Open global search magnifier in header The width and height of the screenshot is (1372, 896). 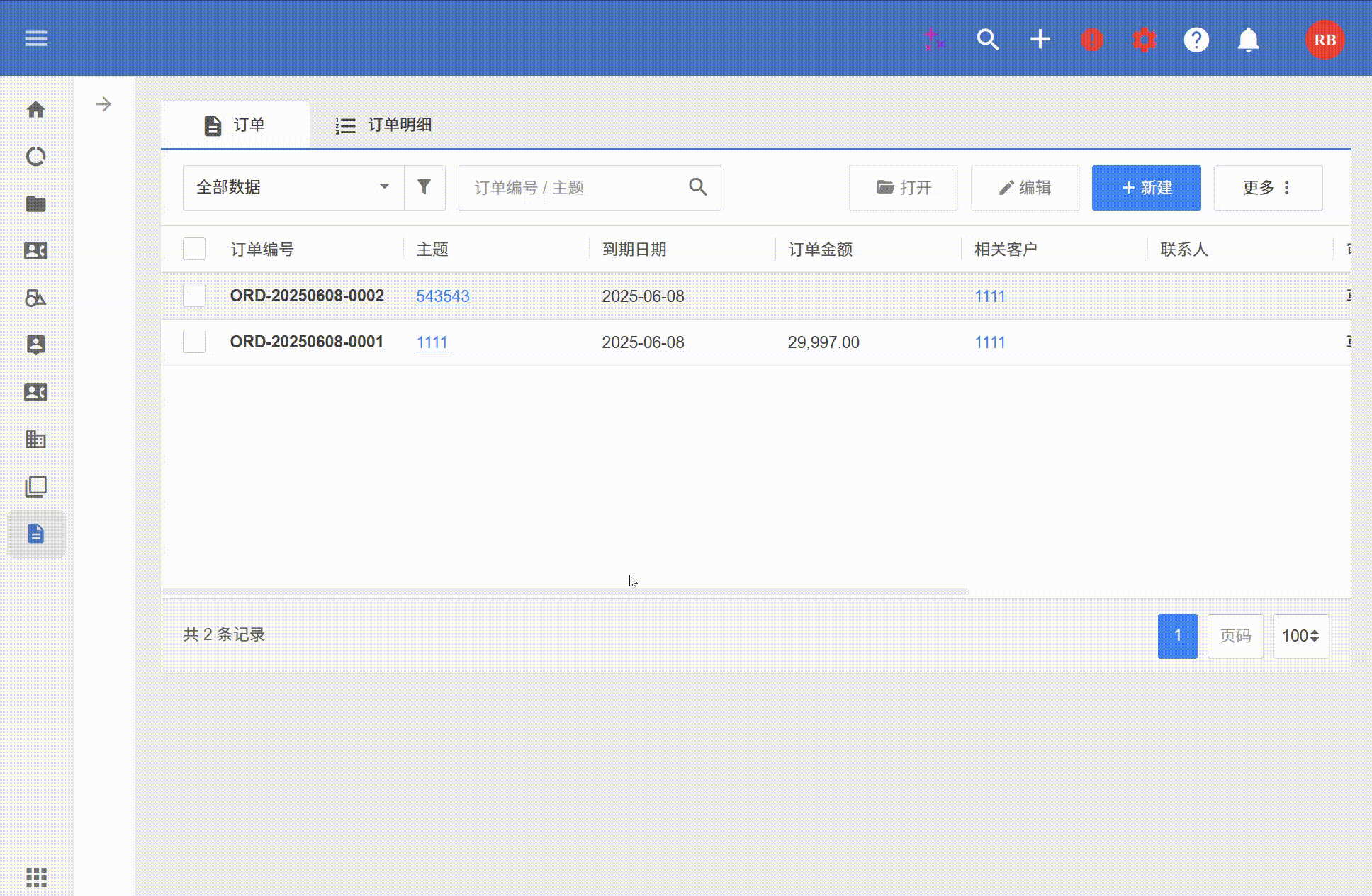tap(987, 40)
